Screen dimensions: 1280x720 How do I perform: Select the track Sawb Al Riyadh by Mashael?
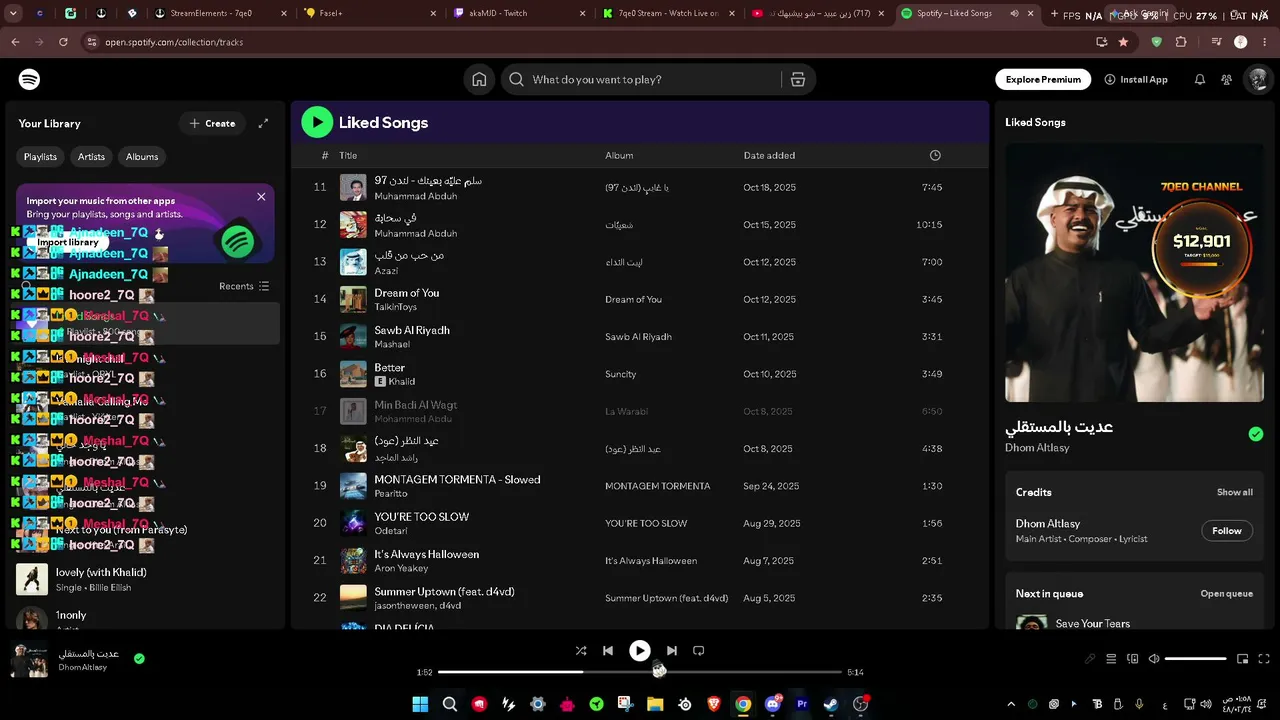pos(639,336)
